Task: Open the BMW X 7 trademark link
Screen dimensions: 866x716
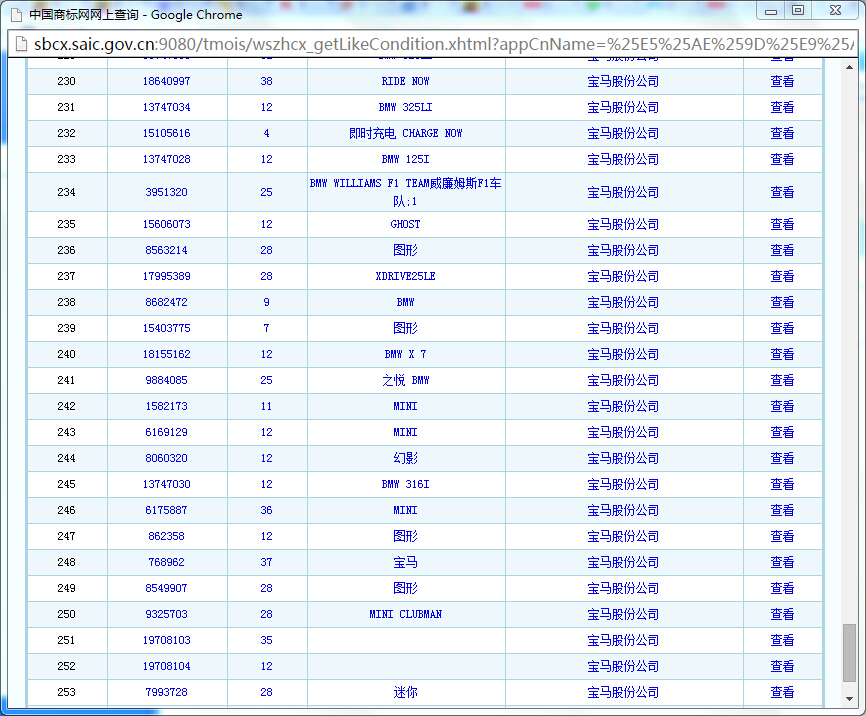Action: pyautogui.click(x=405, y=354)
